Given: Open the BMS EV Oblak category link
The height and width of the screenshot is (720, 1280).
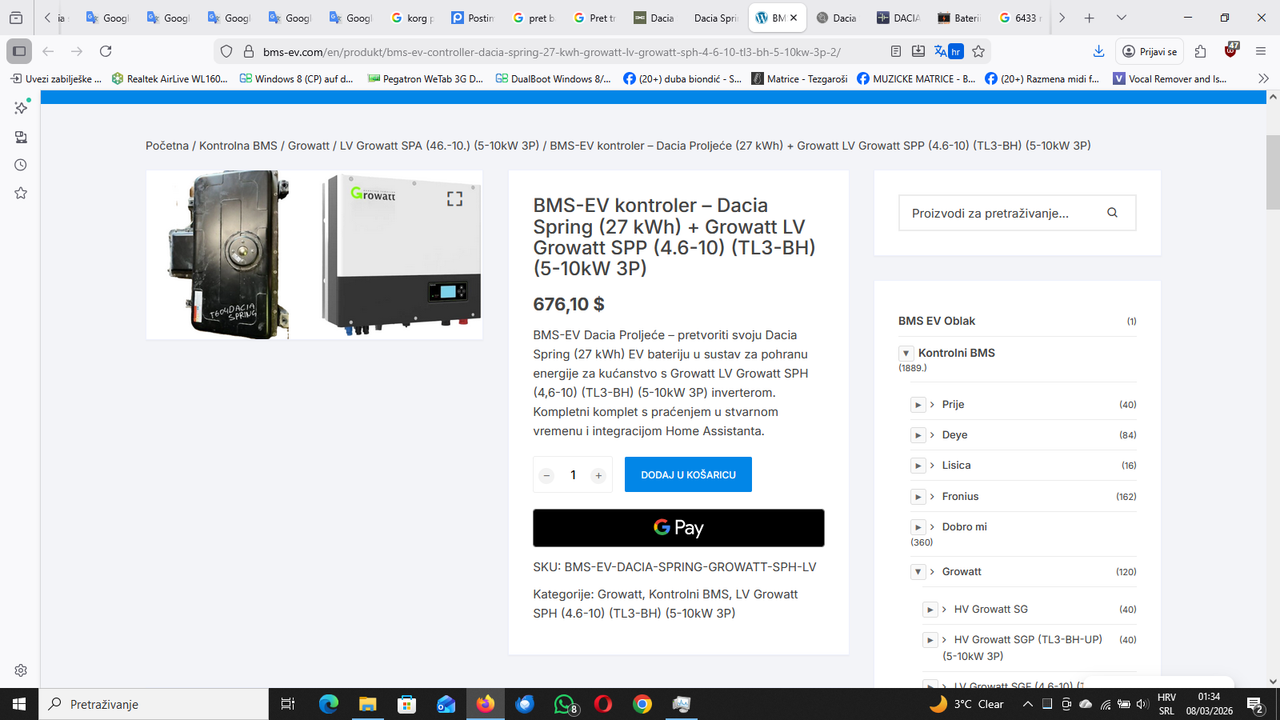Looking at the screenshot, I should click(x=937, y=321).
